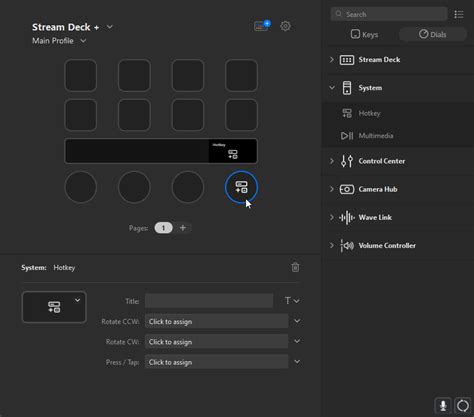
Task: Expand the Camera Hub category
Action: (332, 189)
